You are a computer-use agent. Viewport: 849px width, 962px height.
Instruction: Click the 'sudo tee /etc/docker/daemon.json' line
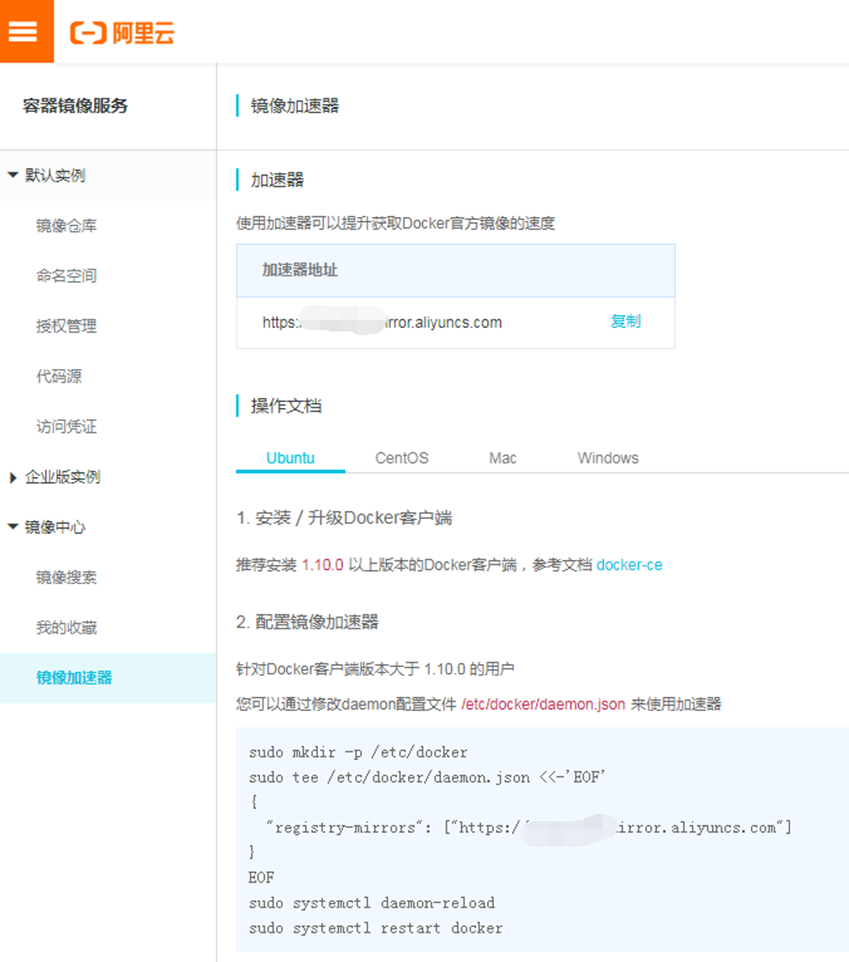427,777
